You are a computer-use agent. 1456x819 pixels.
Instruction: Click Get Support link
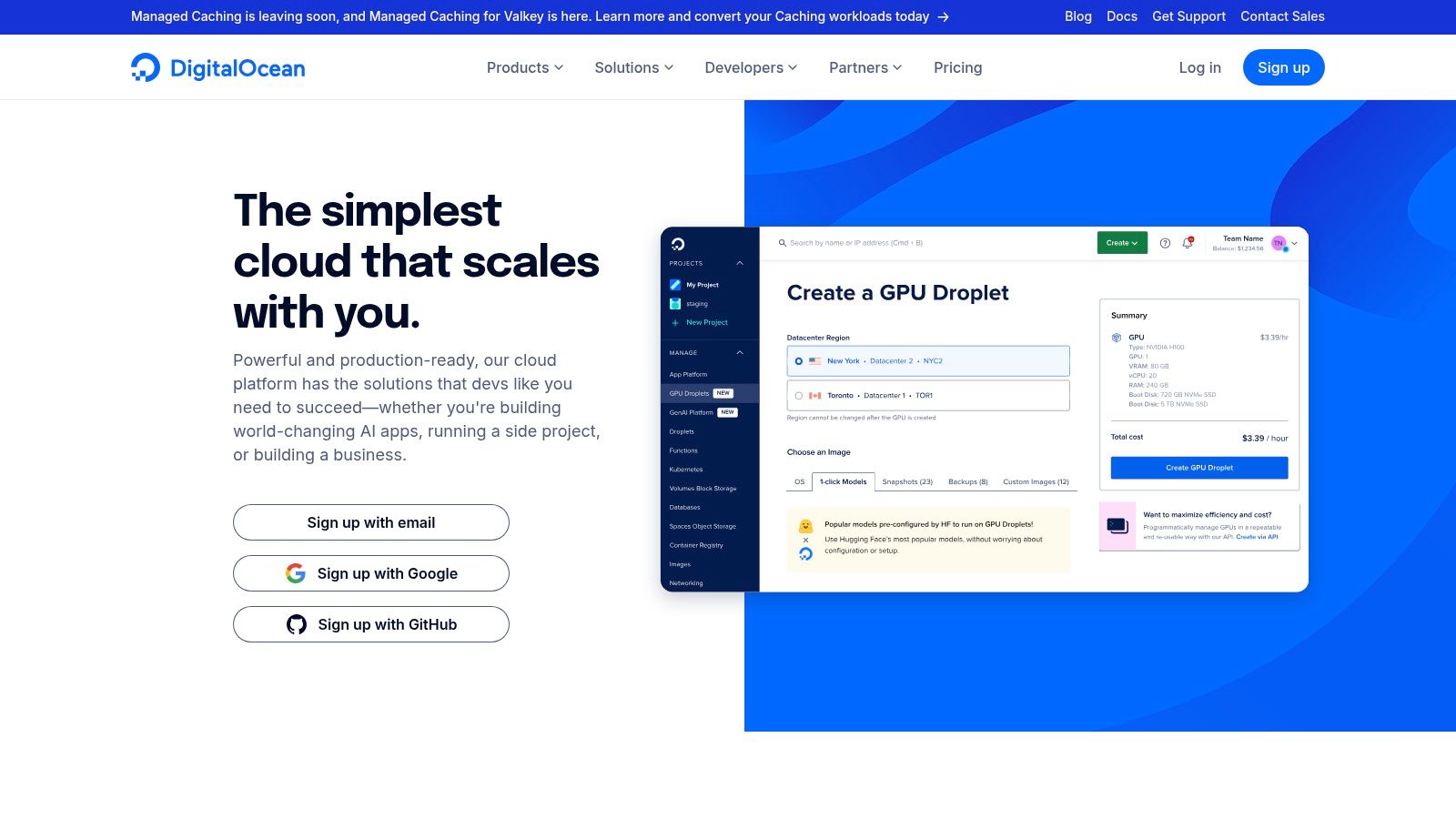click(x=1188, y=16)
